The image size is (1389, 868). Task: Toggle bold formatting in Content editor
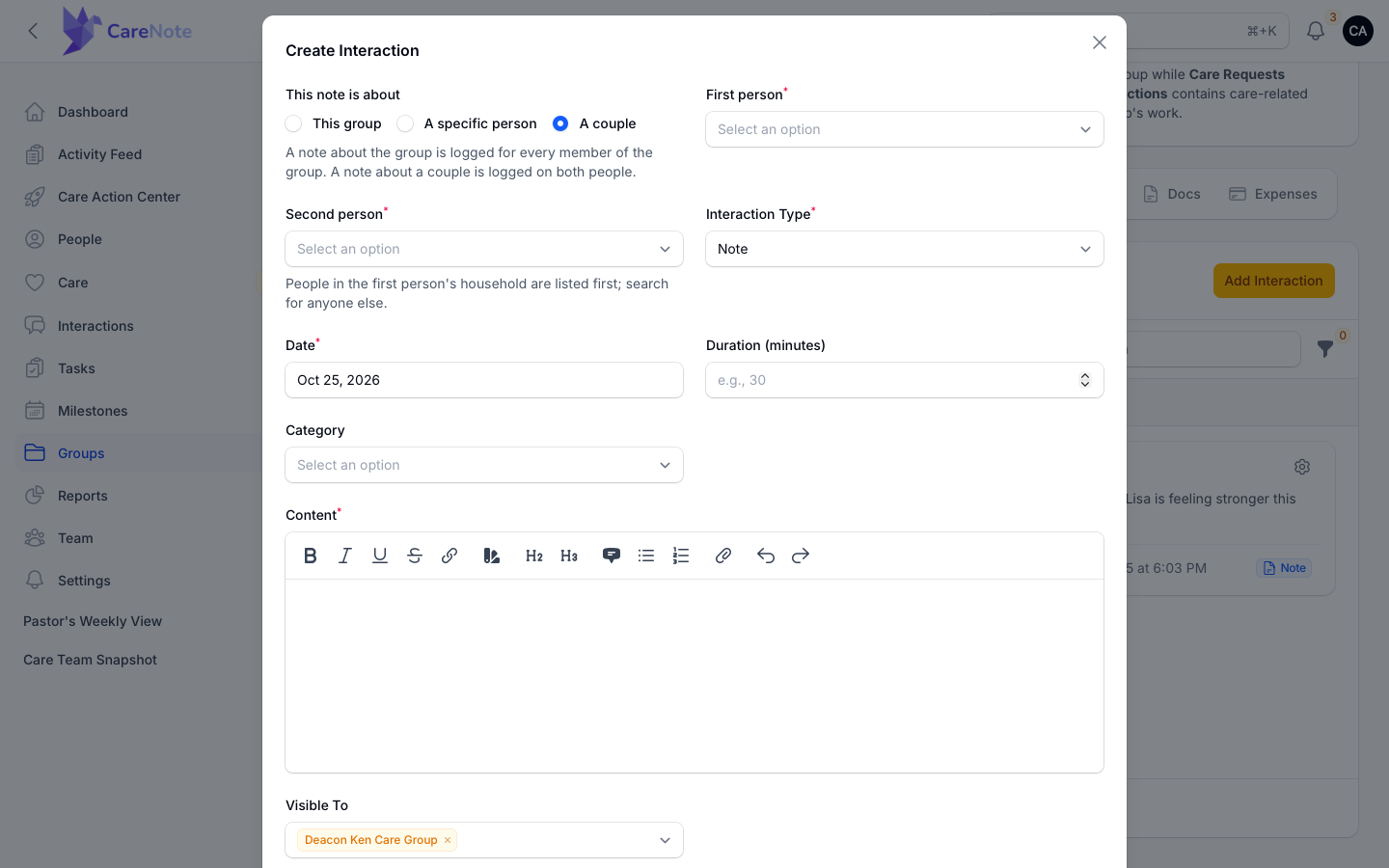click(311, 556)
